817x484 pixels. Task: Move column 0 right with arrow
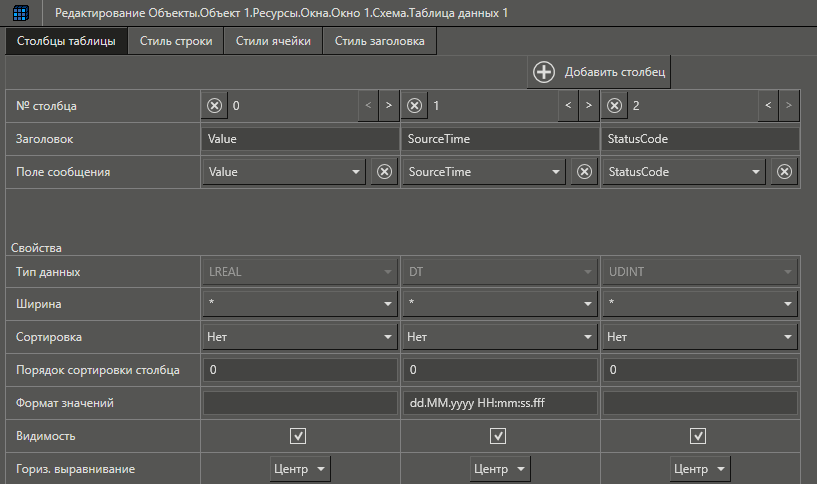click(388, 105)
